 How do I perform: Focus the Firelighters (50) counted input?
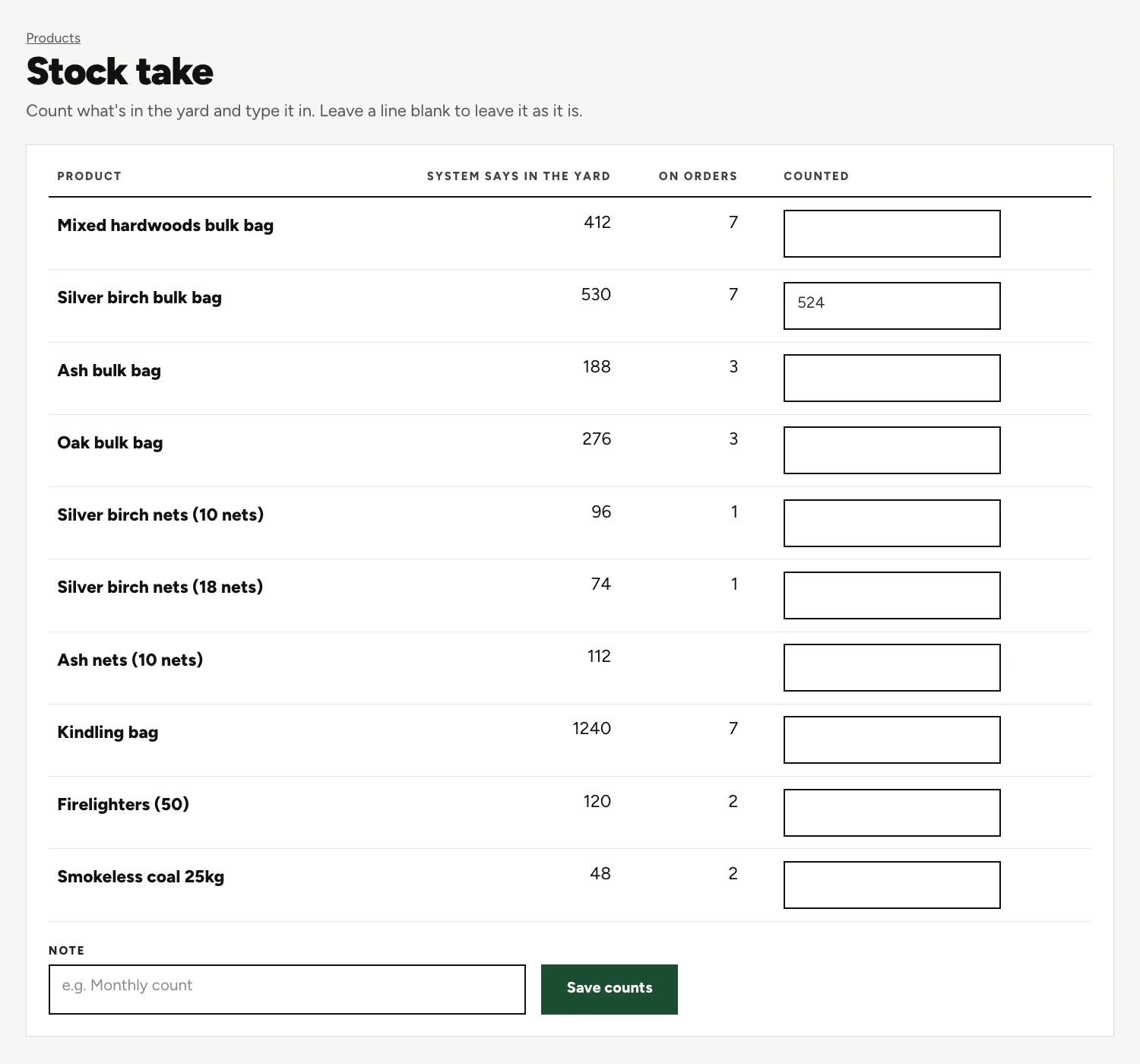[892, 813]
